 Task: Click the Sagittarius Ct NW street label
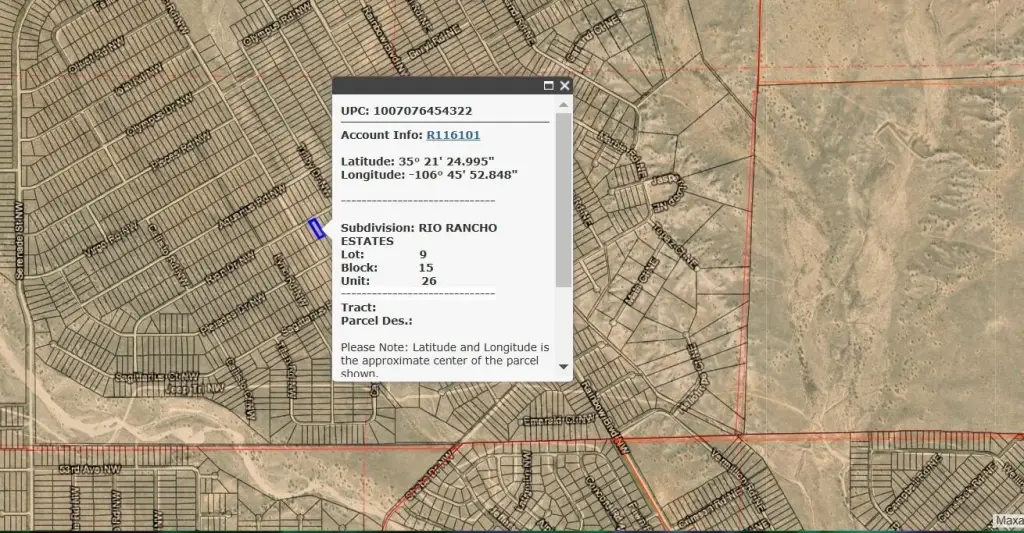pos(157,376)
